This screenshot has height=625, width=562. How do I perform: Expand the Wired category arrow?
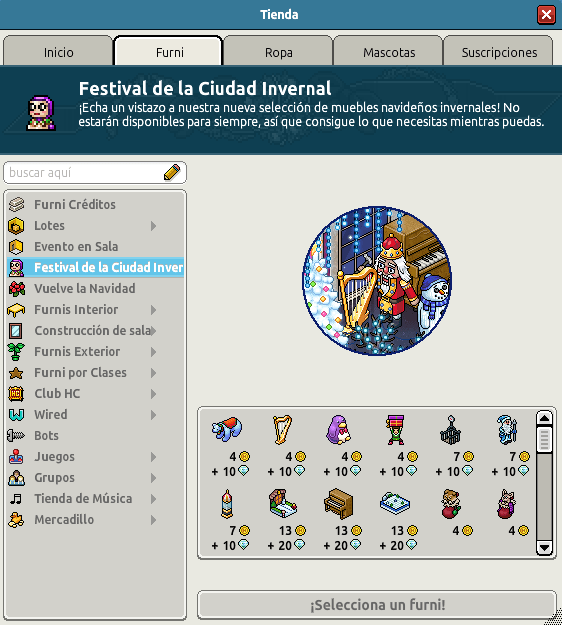tap(153, 415)
